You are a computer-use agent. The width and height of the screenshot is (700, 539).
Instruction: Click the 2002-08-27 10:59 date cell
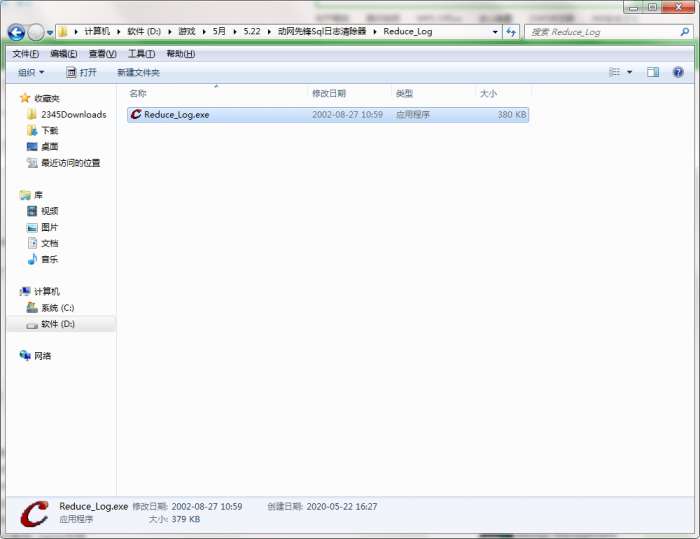pos(347,115)
